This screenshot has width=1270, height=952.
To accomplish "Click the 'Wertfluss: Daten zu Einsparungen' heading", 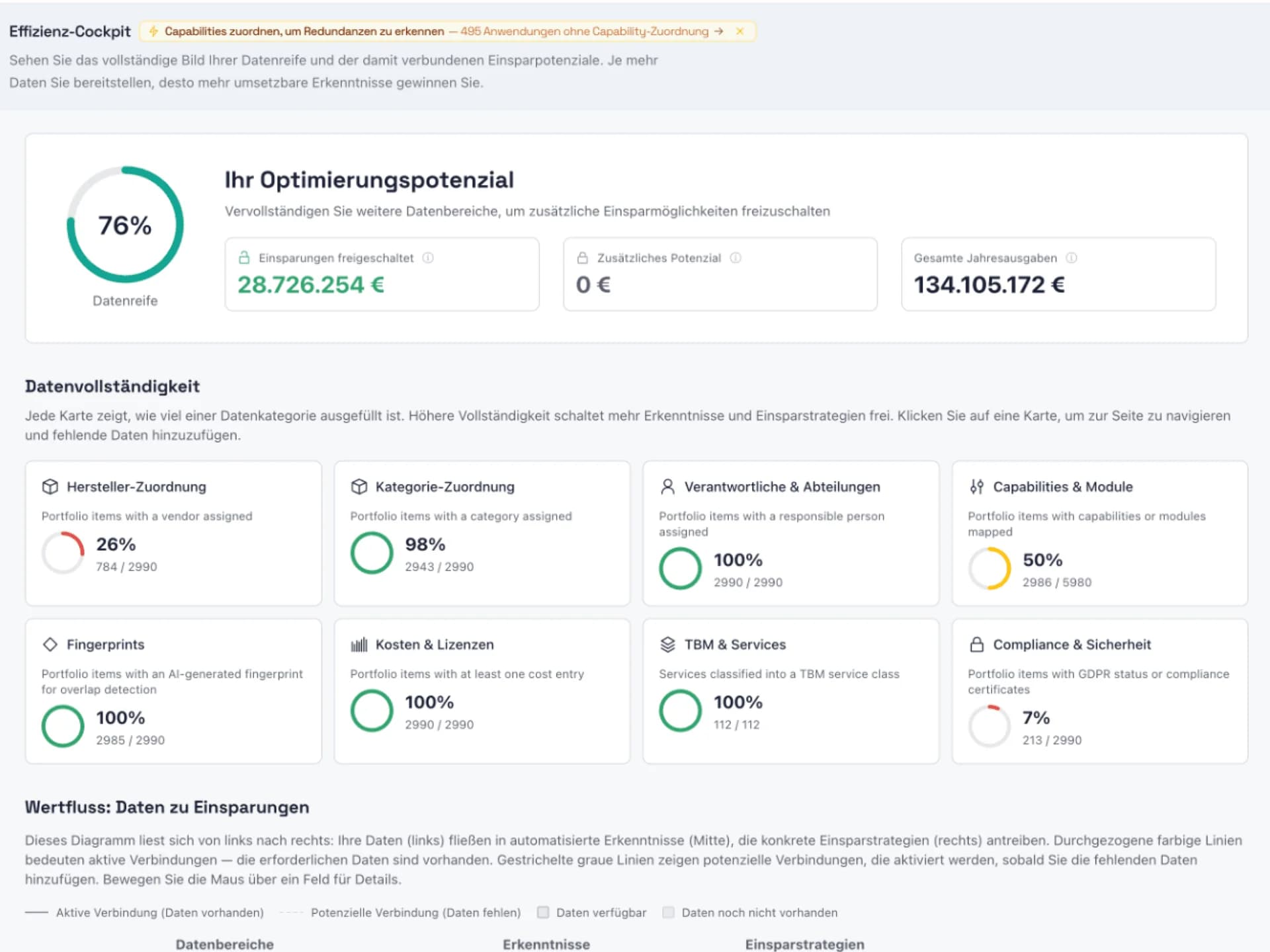I will 167,807.
